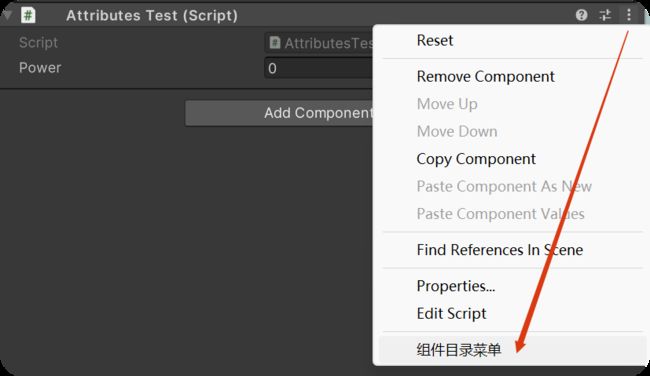Click the three-dot component options icon
Screen dimensions: 650x376
[629, 15]
